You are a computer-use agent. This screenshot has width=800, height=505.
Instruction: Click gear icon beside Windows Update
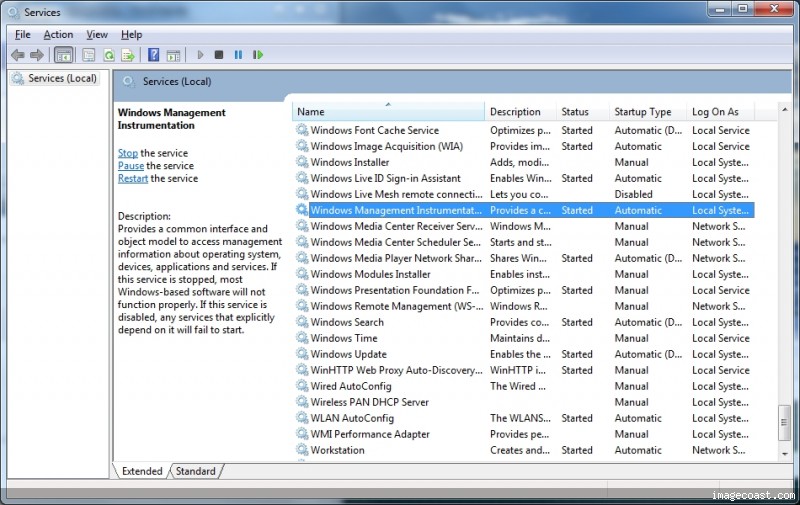coord(302,354)
